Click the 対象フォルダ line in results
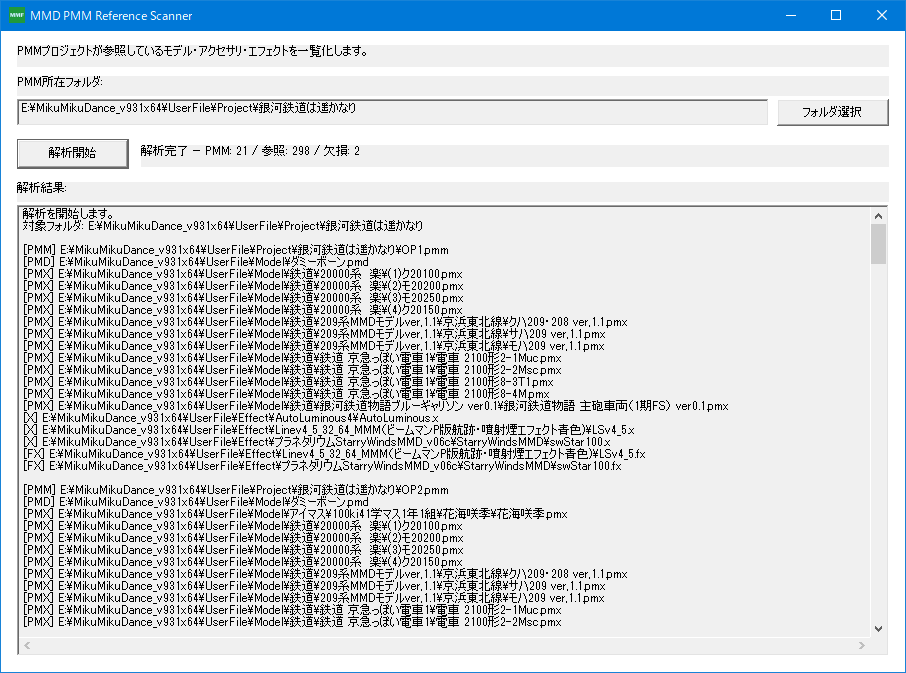This screenshot has height=673, width=906. pos(222,226)
